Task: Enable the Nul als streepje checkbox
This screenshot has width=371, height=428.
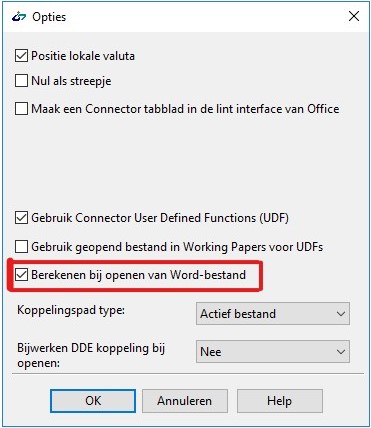Action: (x=21, y=81)
